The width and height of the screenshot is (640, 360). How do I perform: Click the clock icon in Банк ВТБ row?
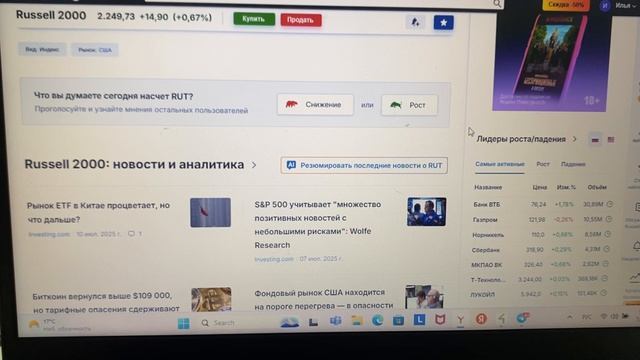click(609, 204)
